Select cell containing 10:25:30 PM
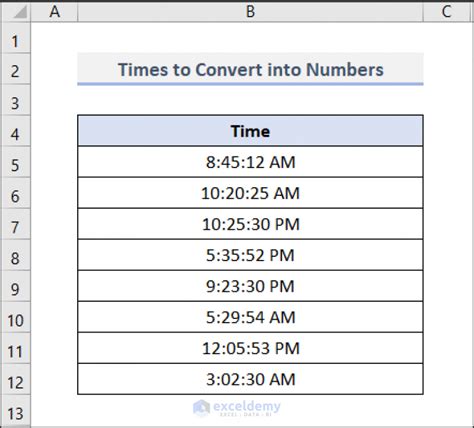Viewport: 474px width, 428px height. click(250, 224)
